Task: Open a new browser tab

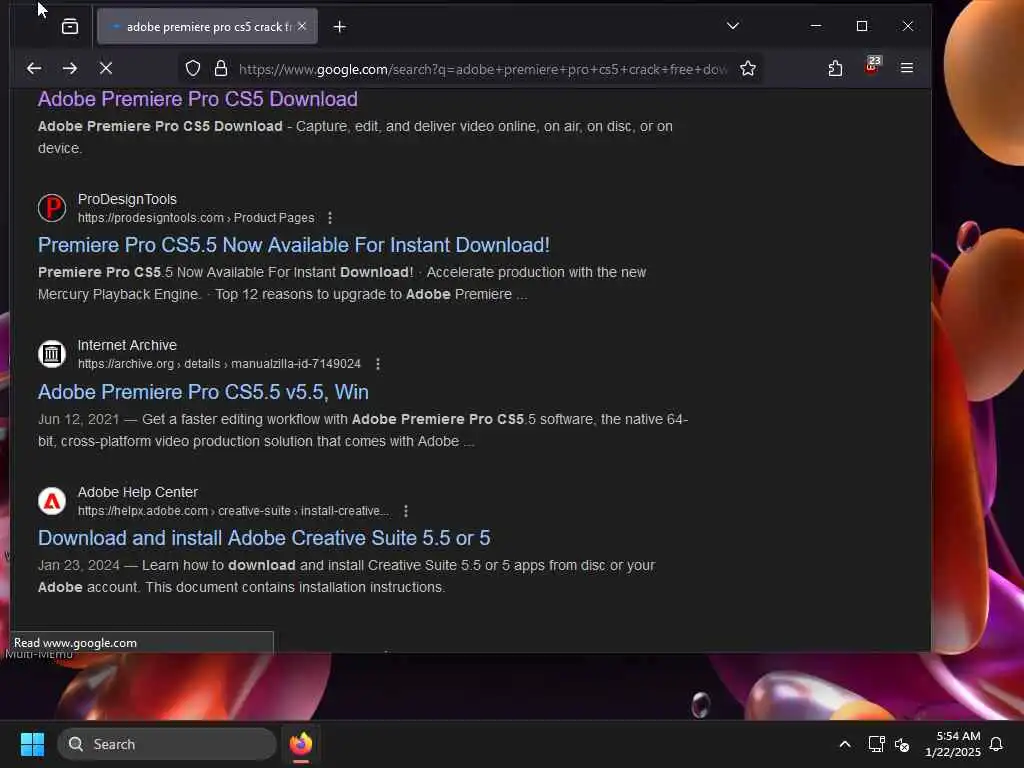Action: tap(340, 27)
